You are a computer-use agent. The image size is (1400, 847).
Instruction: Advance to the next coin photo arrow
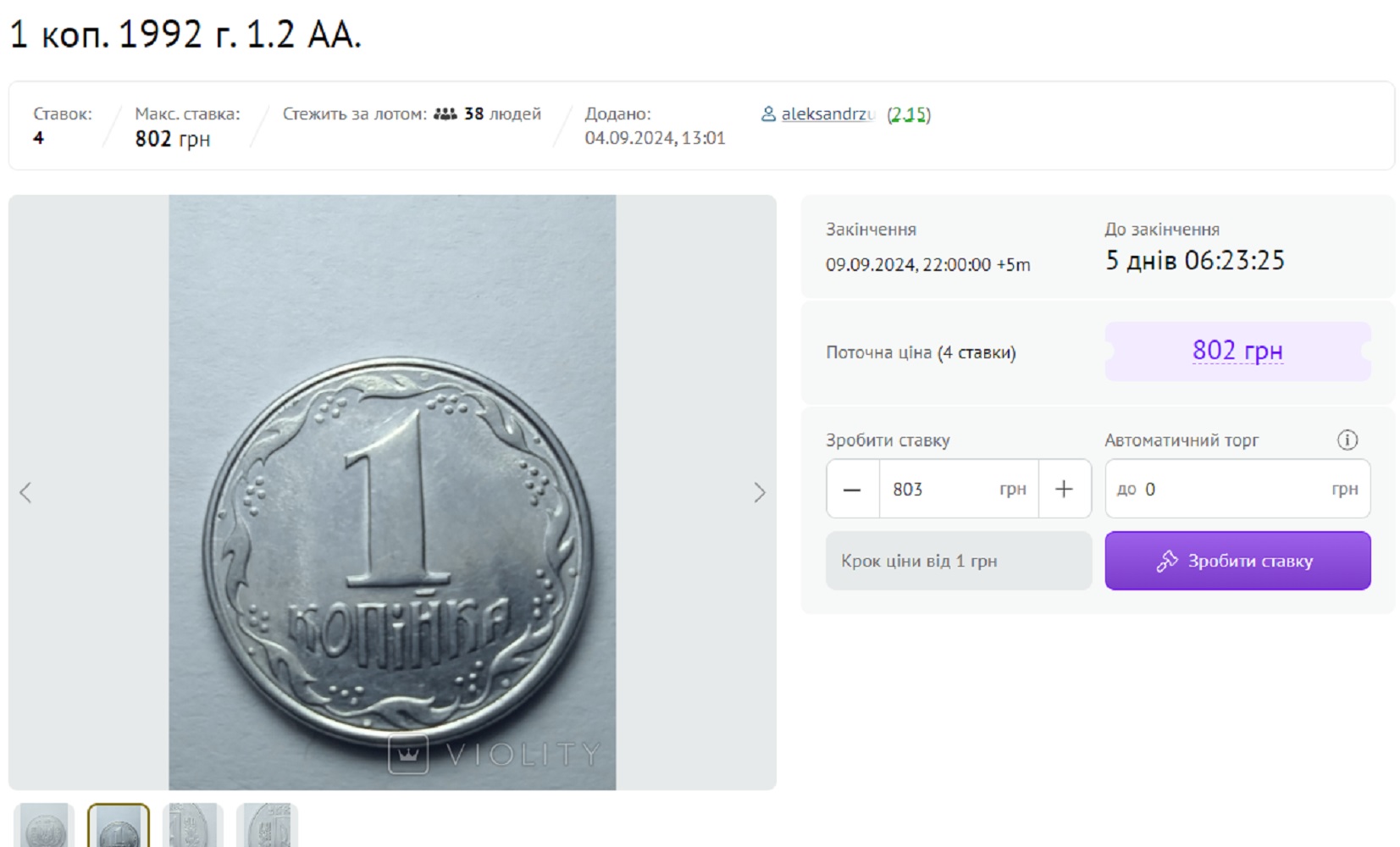[759, 493]
